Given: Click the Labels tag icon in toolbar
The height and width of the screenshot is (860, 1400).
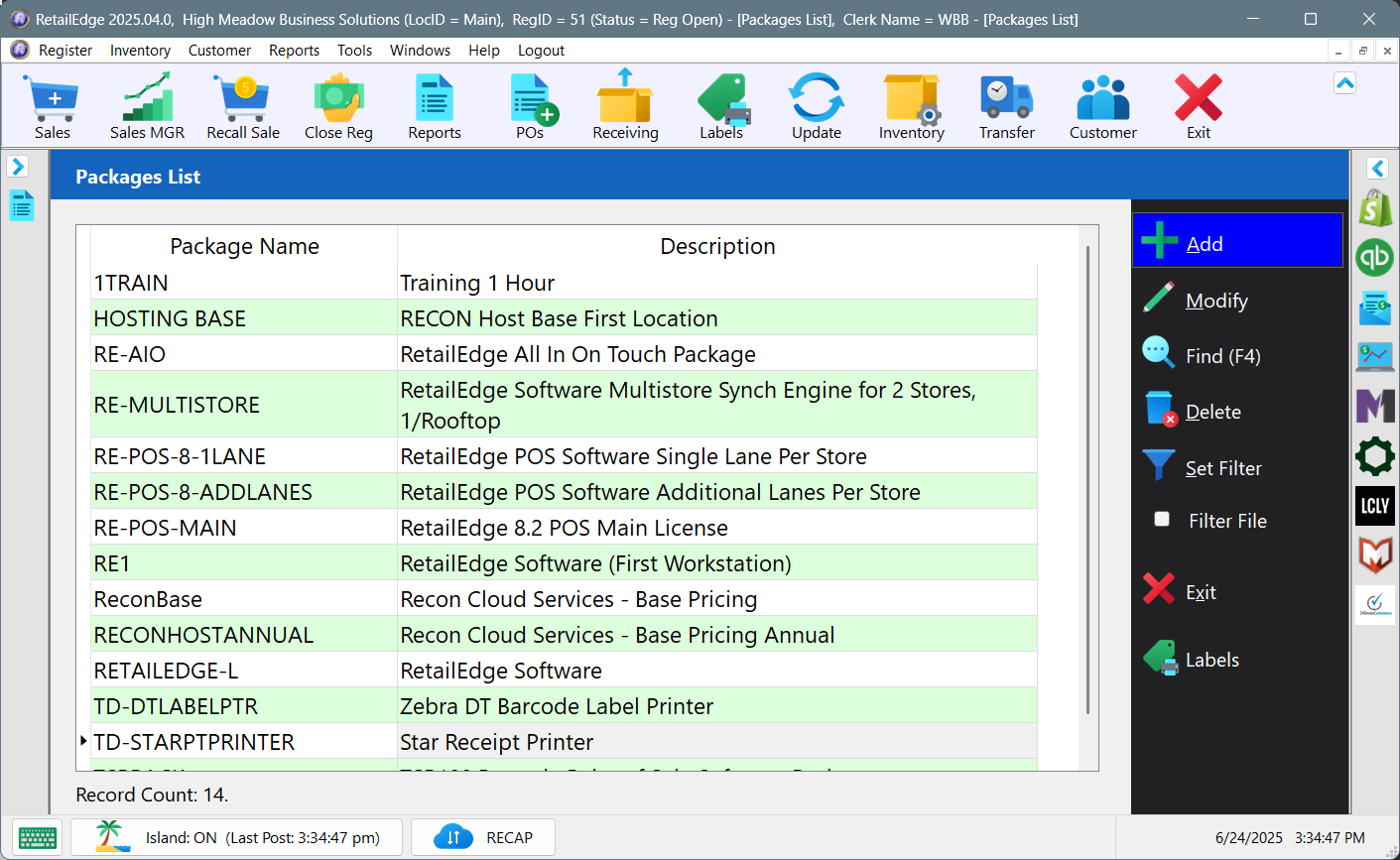Looking at the screenshot, I should click(x=721, y=106).
